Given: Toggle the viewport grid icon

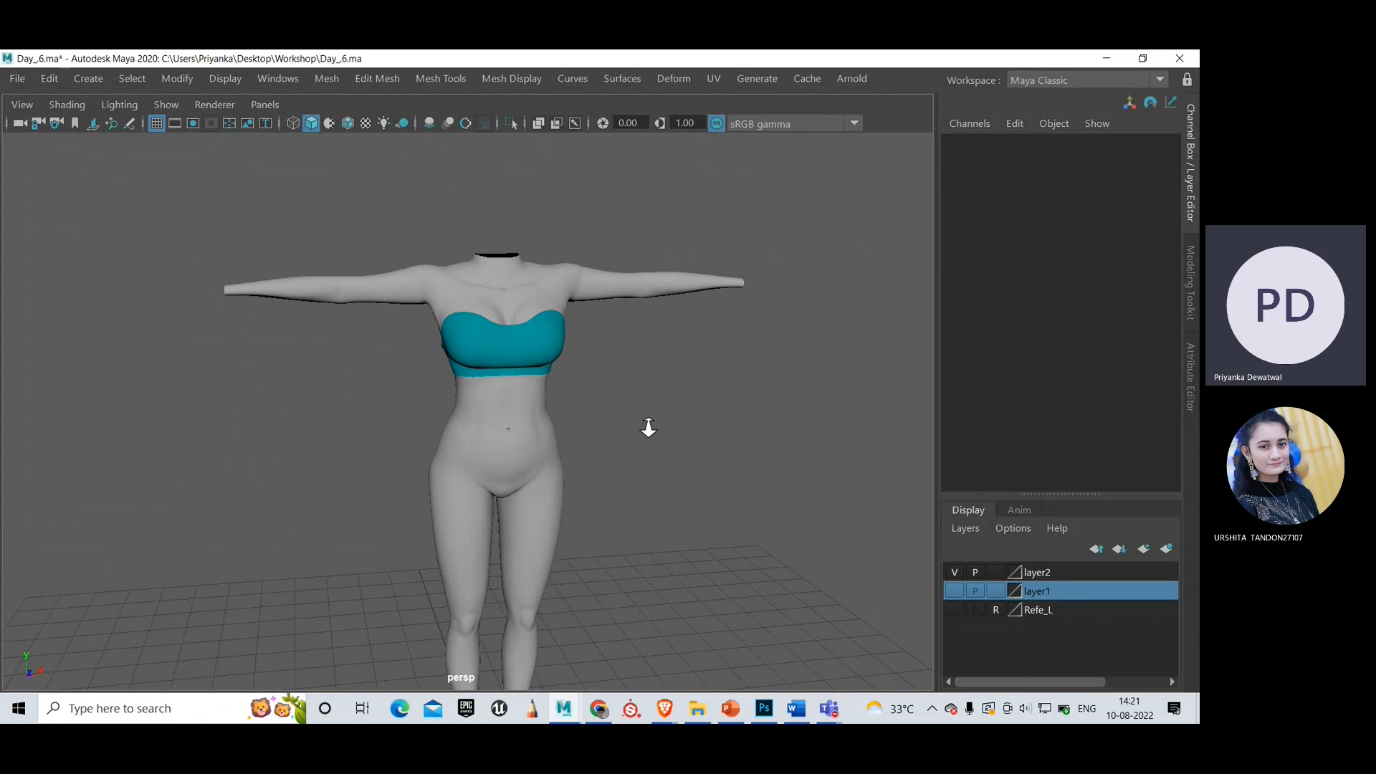Looking at the screenshot, I should (x=157, y=123).
